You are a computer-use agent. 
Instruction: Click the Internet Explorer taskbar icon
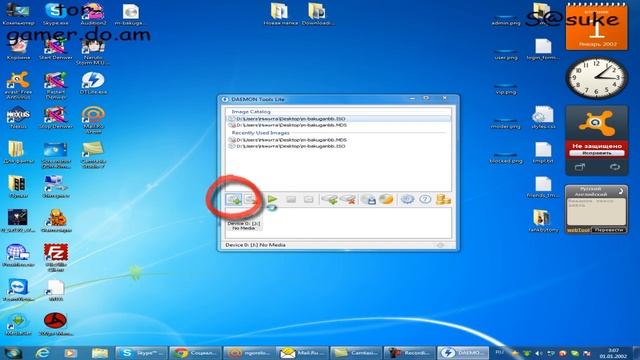click(42, 353)
